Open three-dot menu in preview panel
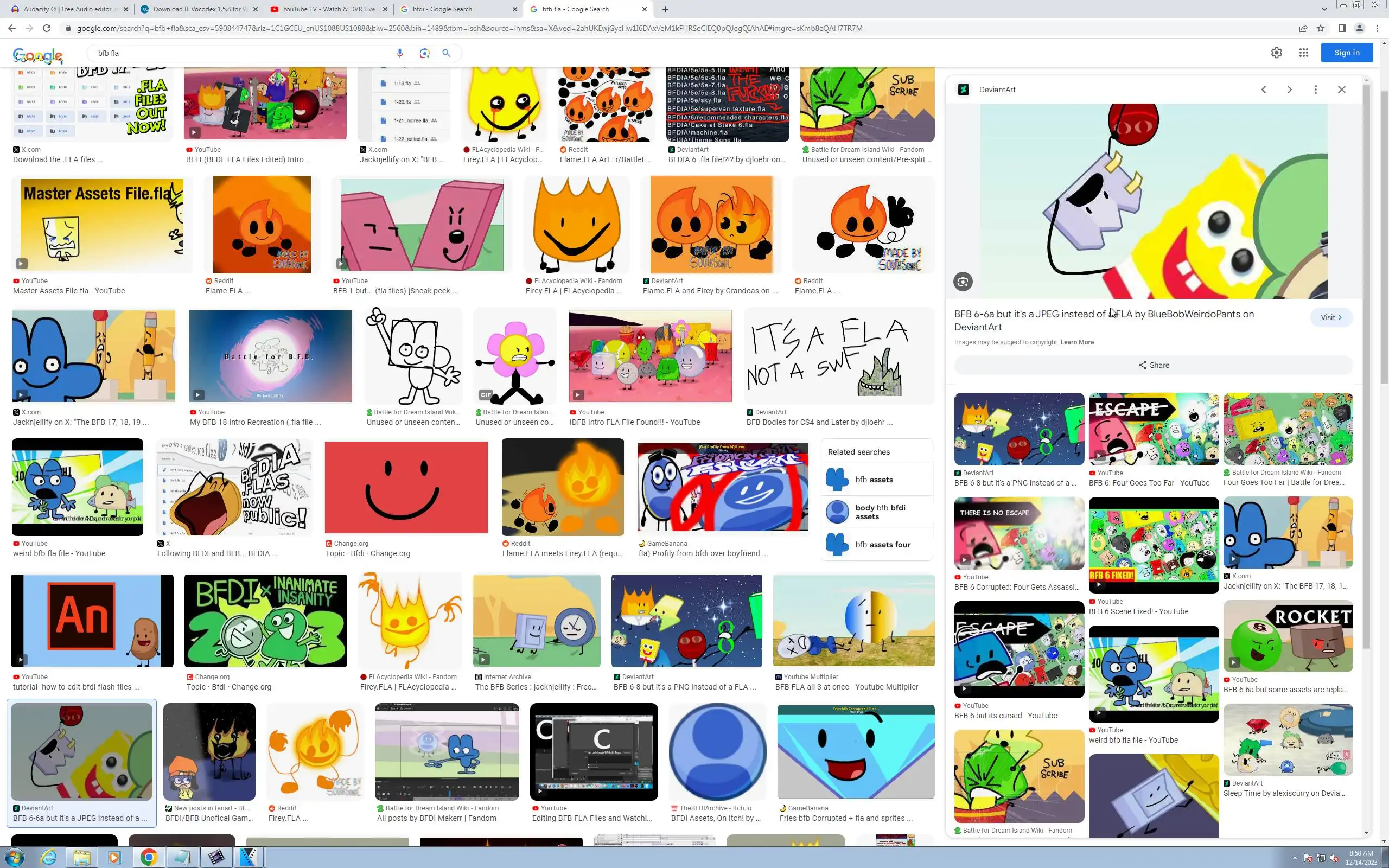This screenshot has height=868, width=1389. (1315, 90)
